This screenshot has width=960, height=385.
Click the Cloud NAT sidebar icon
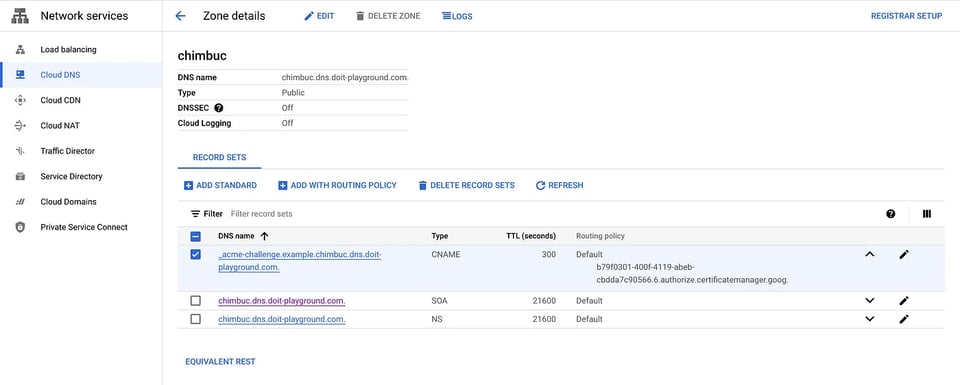click(x=20, y=125)
